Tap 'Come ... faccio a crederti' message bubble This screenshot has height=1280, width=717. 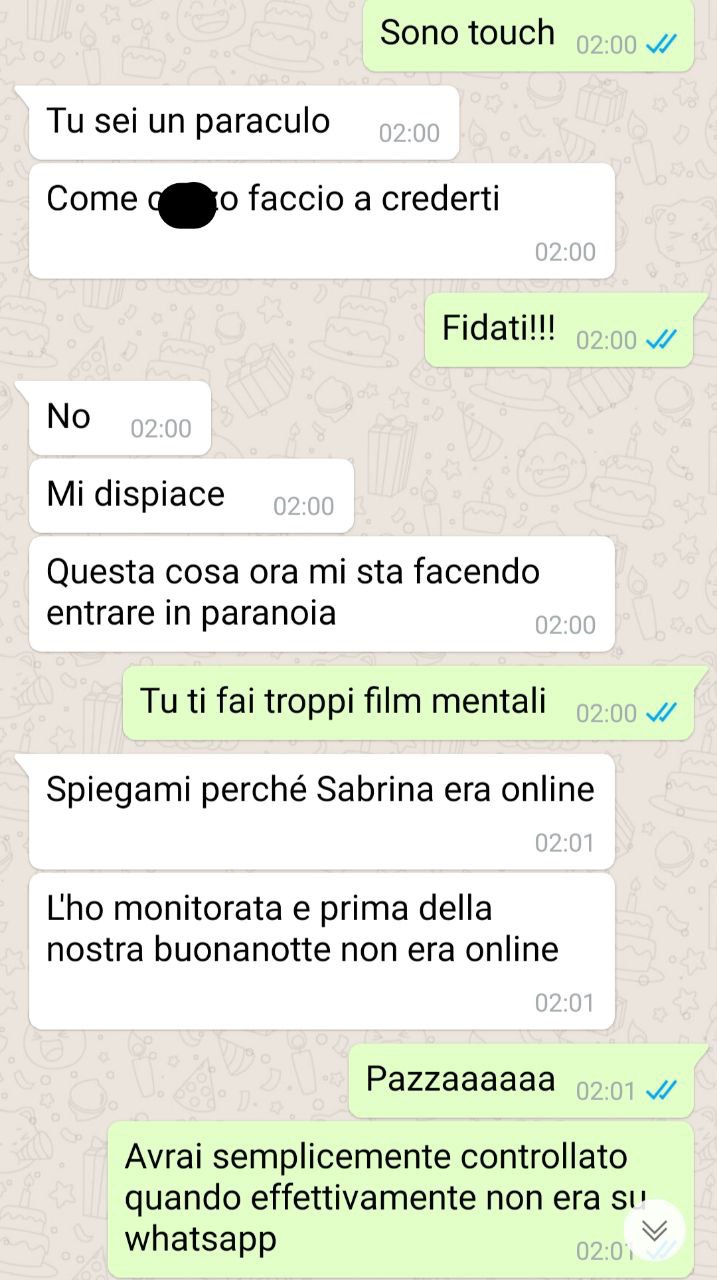coord(321,221)
